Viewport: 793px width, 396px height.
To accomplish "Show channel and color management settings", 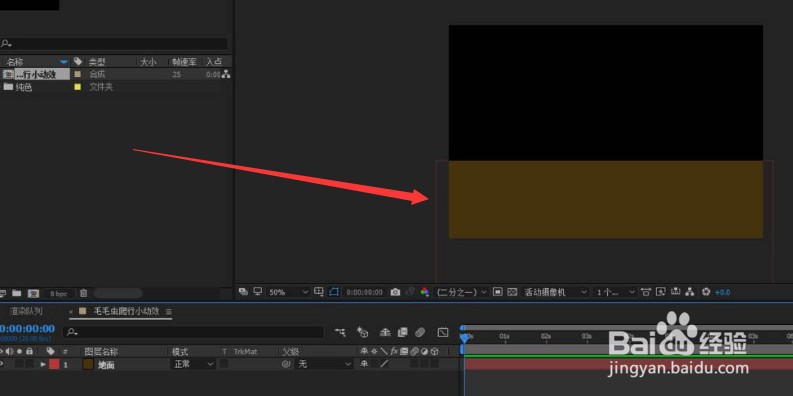I will click(x=425, y=292).
